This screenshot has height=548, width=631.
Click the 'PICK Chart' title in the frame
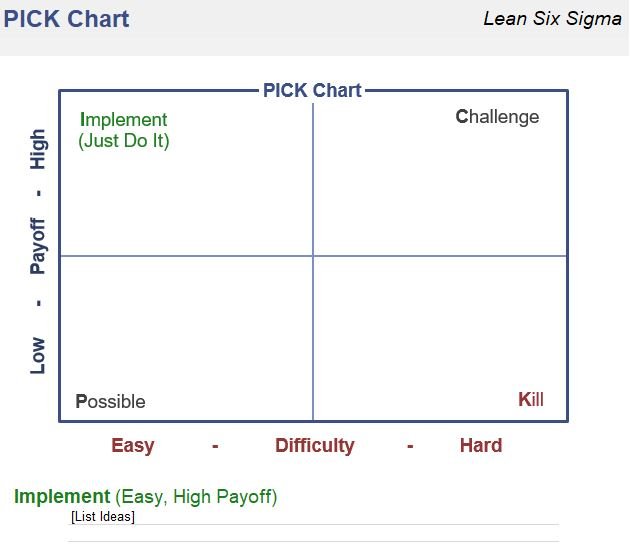(x=312, y=90)
